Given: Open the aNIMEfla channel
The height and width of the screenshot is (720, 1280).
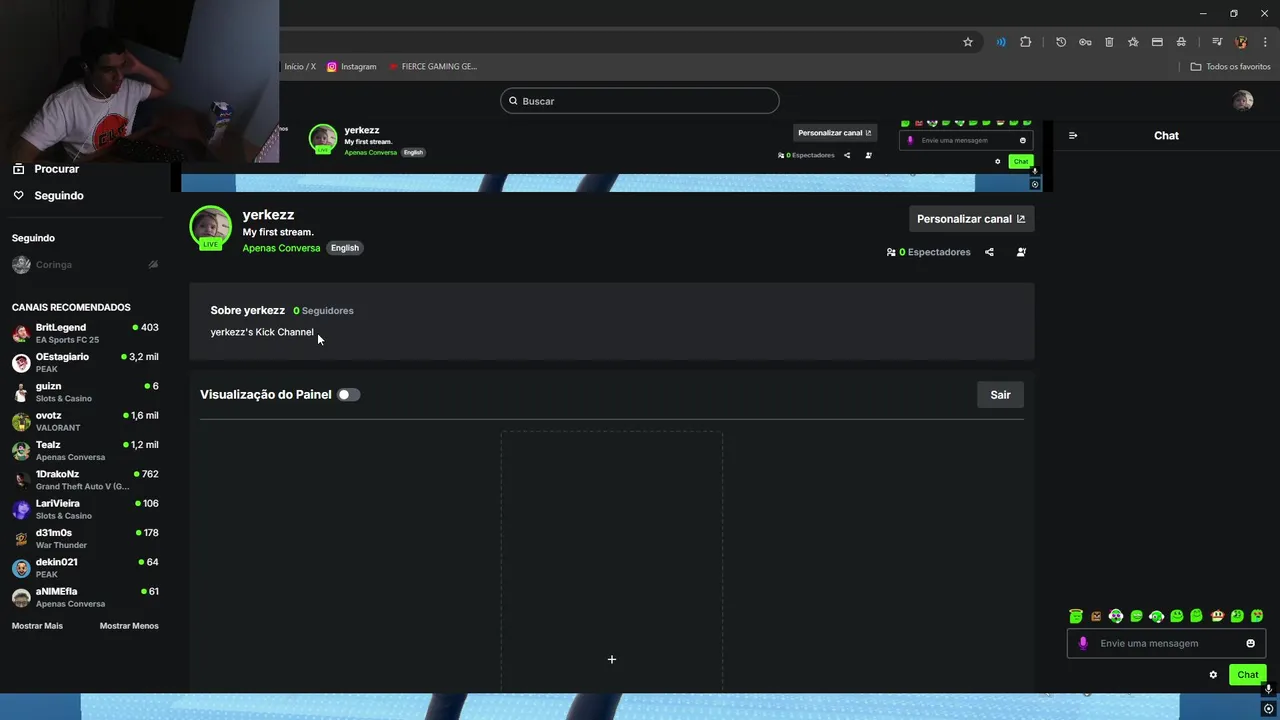Looking at the screenshot, I should click(x=85, y=597).
